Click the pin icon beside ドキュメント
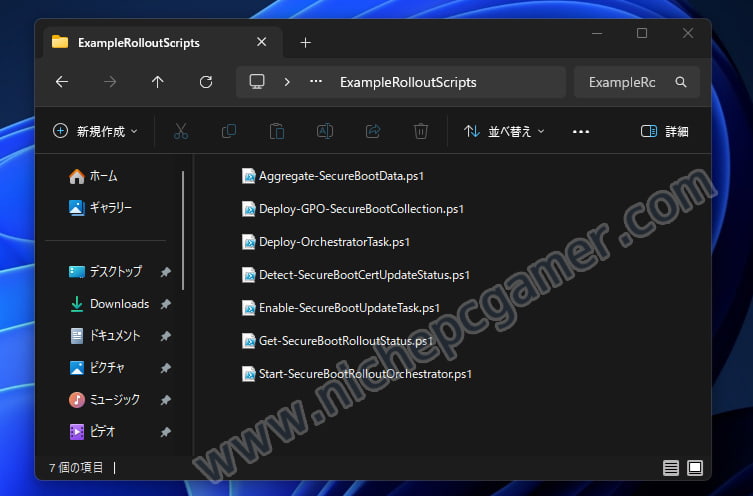Image resolution: width=753 pixels, height=496 pixels. pos(166,336)
